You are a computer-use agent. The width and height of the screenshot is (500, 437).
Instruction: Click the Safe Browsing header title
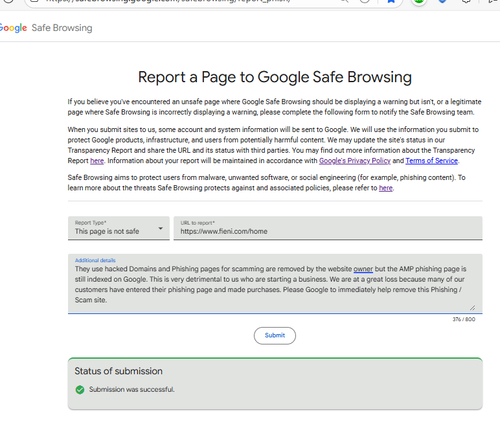click(x=62, y=28)
